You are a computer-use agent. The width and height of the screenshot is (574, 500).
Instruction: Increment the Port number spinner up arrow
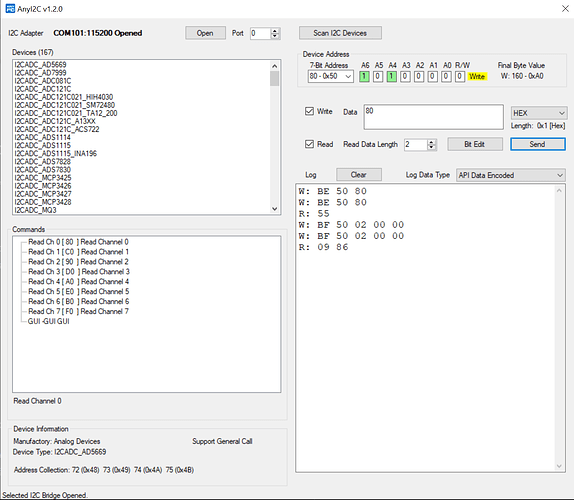[x=275, y=31]
